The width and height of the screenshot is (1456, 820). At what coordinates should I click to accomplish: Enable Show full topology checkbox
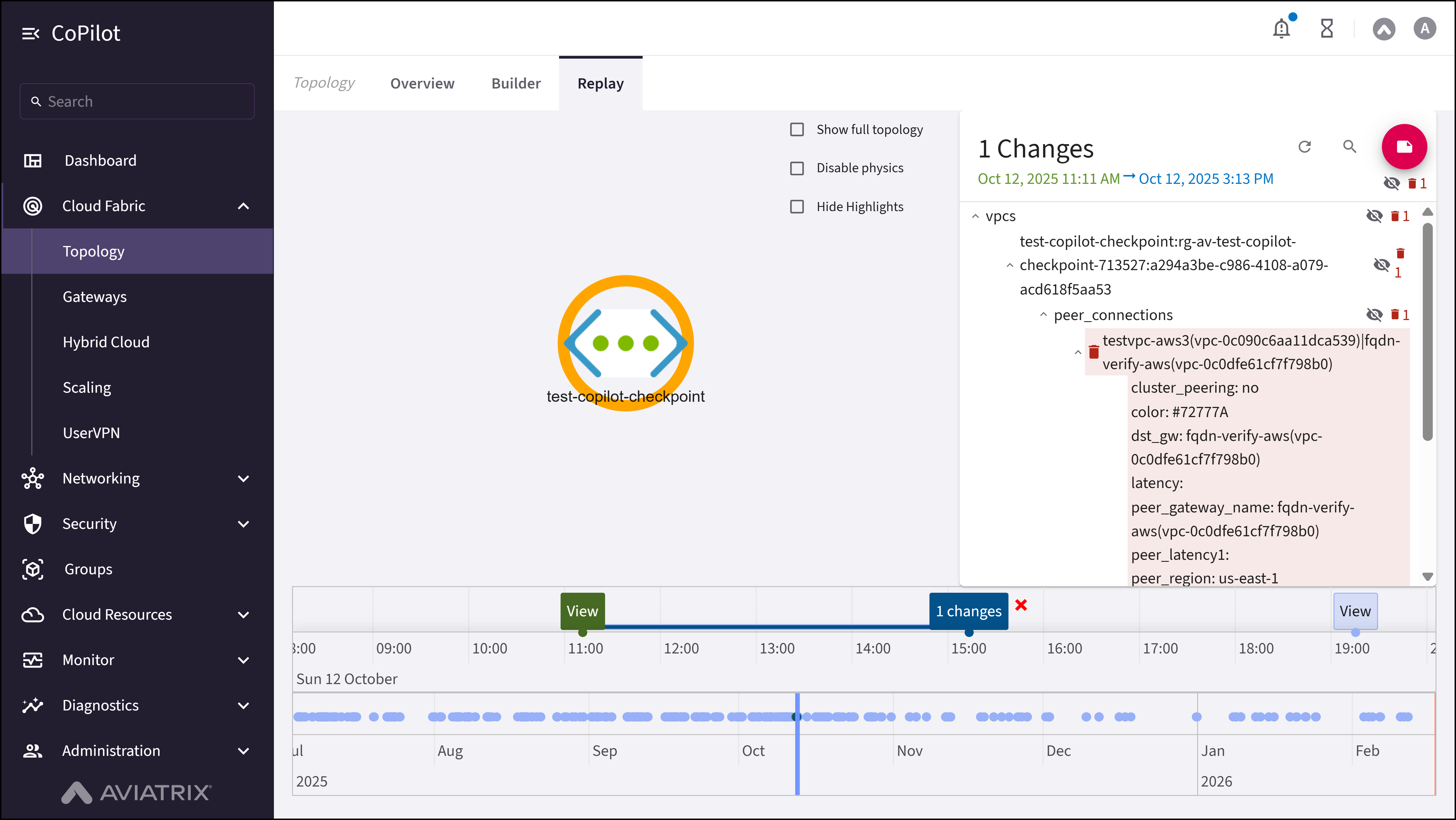click(797, 130)
